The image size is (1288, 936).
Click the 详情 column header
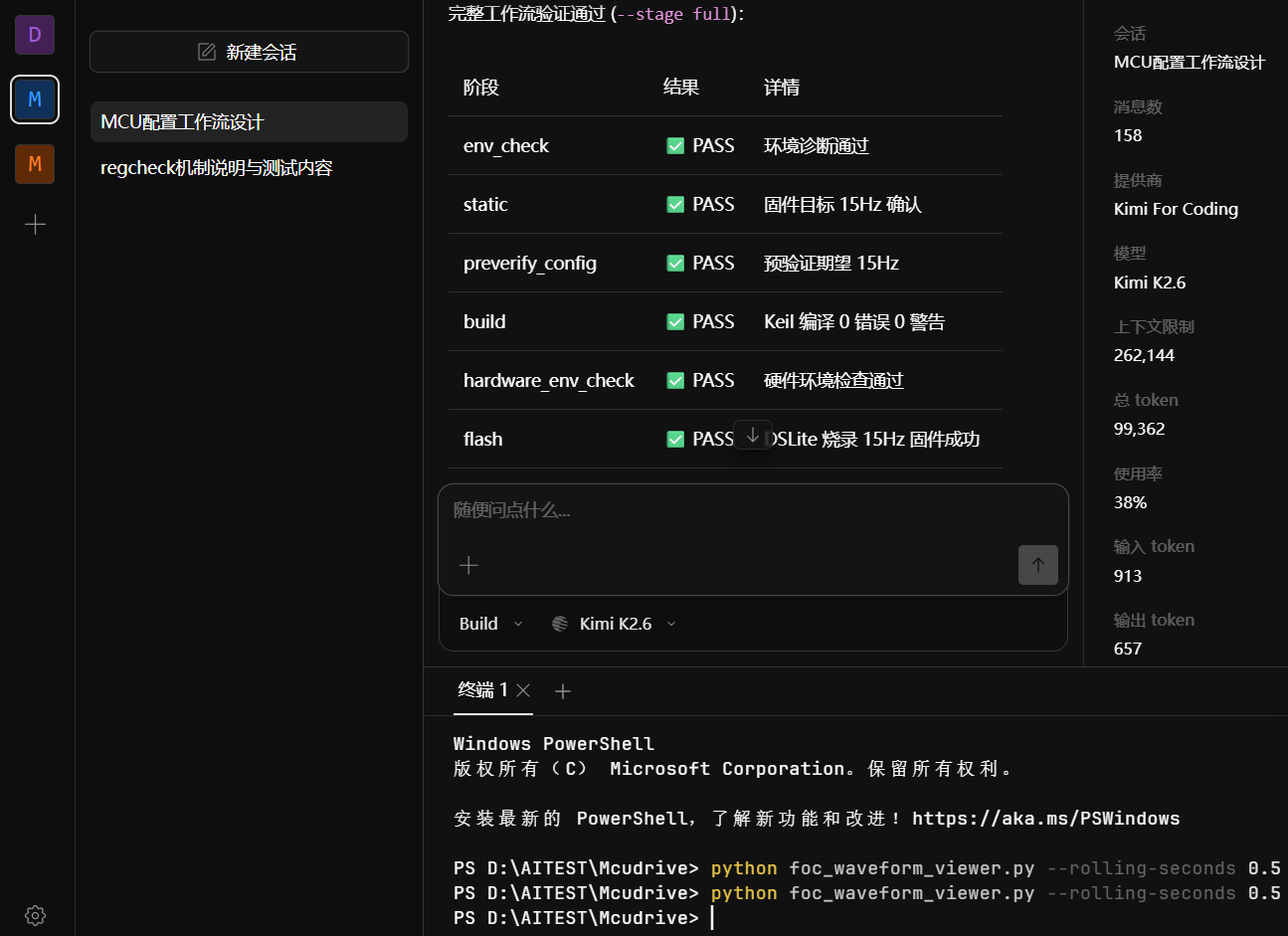(782, 88)
